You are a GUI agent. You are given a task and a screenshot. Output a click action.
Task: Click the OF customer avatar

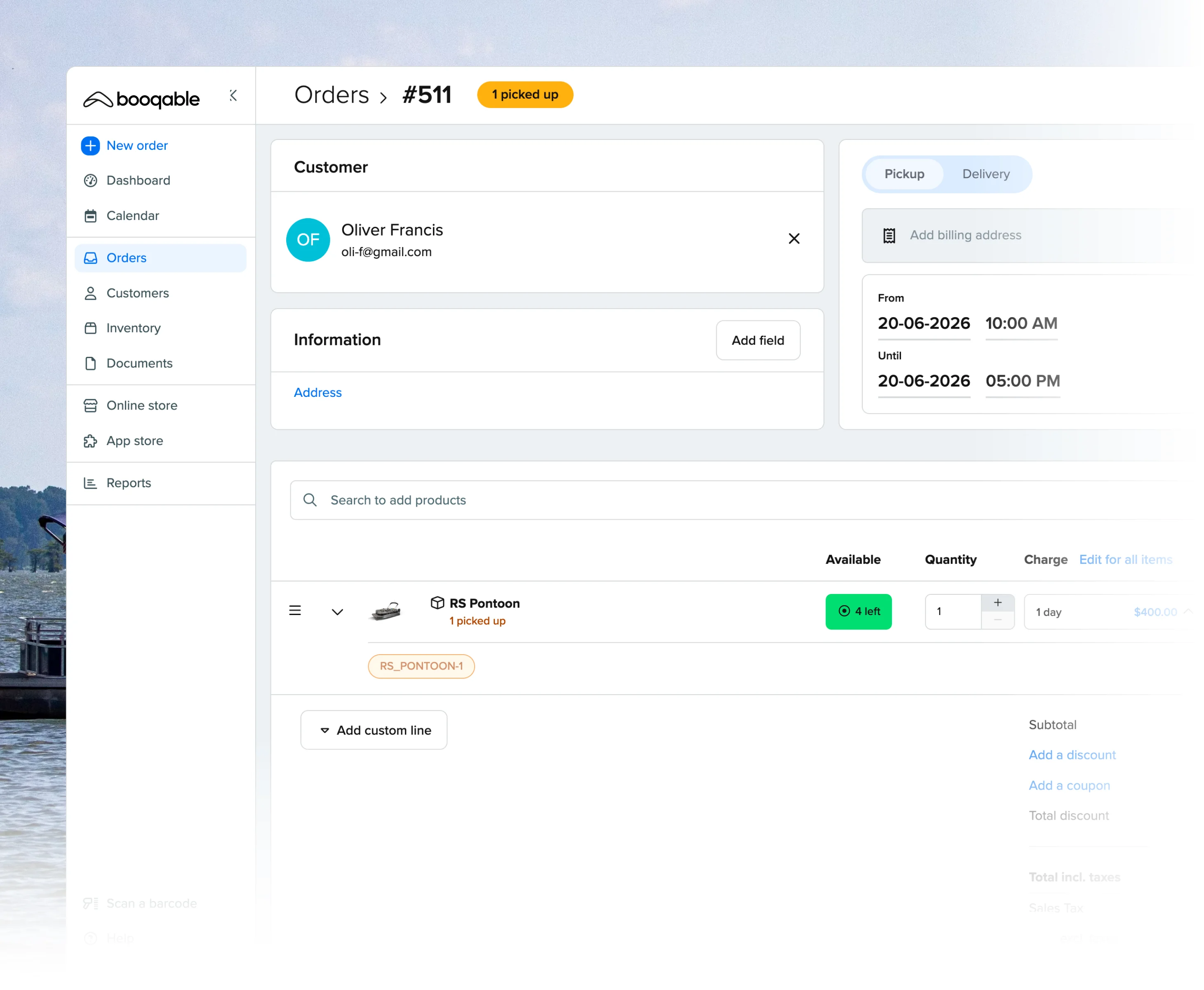(x=308, y=240)
